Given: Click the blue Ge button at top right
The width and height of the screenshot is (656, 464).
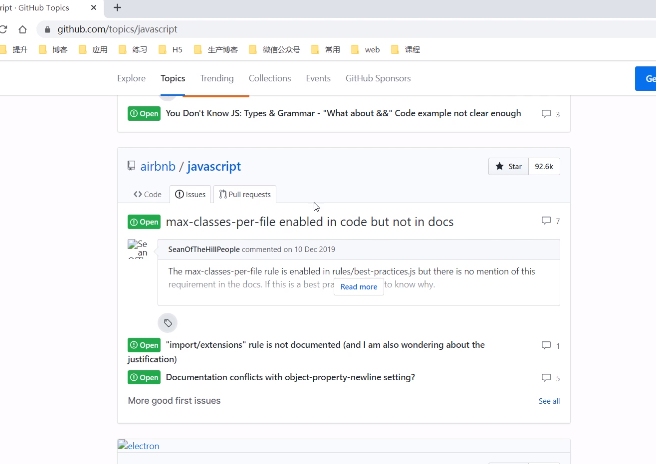Looking at the screenshot, I should click(x=646, y=79).
